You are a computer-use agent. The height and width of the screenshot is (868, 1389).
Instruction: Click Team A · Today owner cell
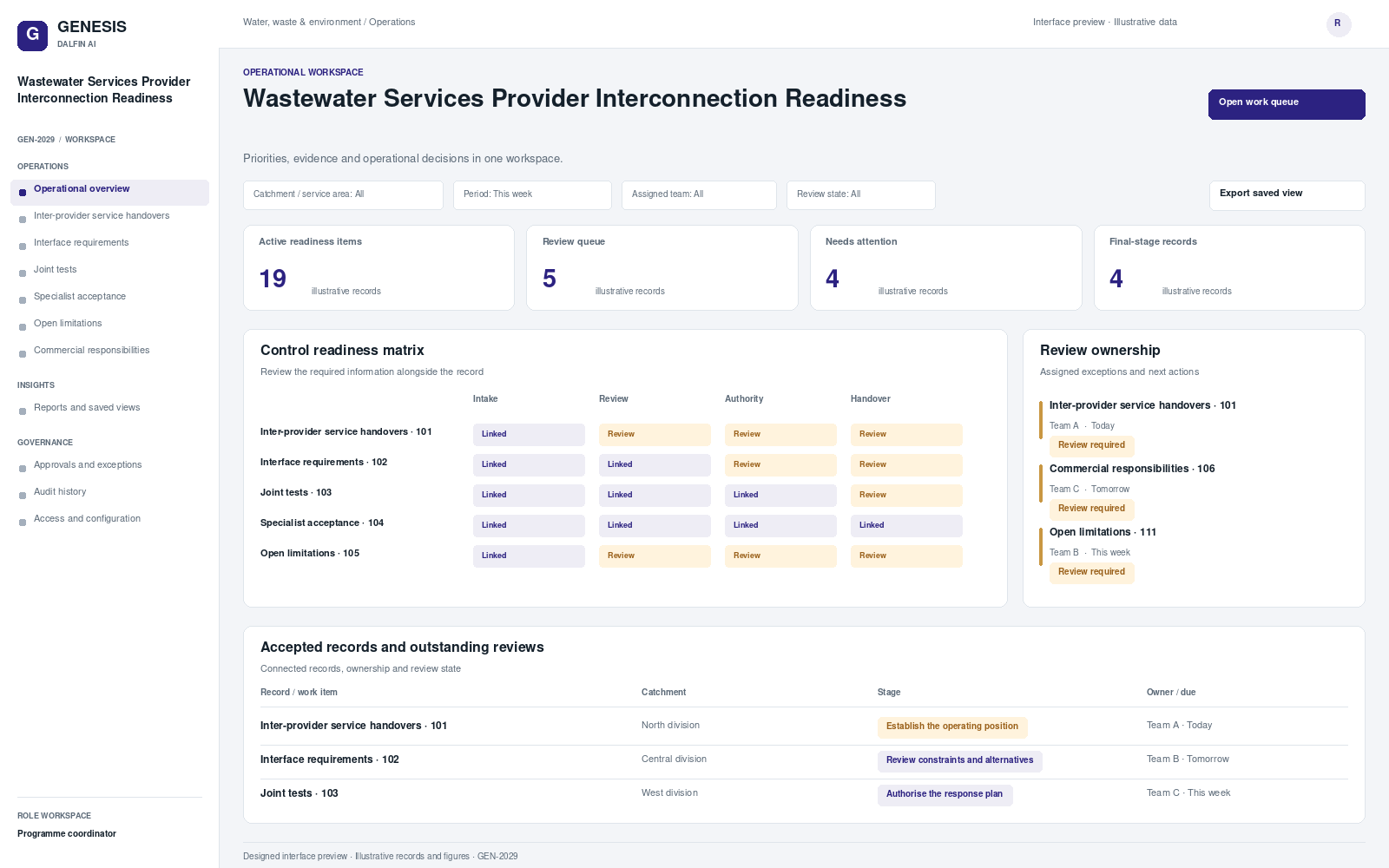pyautogui.click(x=1179, y=726)
